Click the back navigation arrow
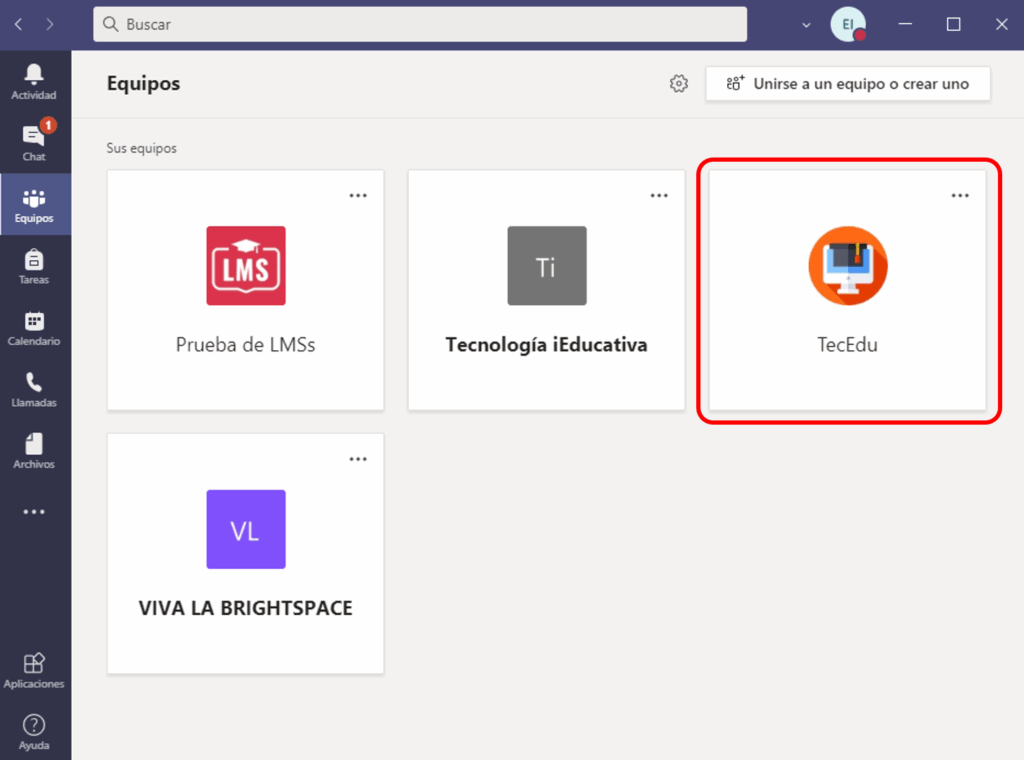 18,24
